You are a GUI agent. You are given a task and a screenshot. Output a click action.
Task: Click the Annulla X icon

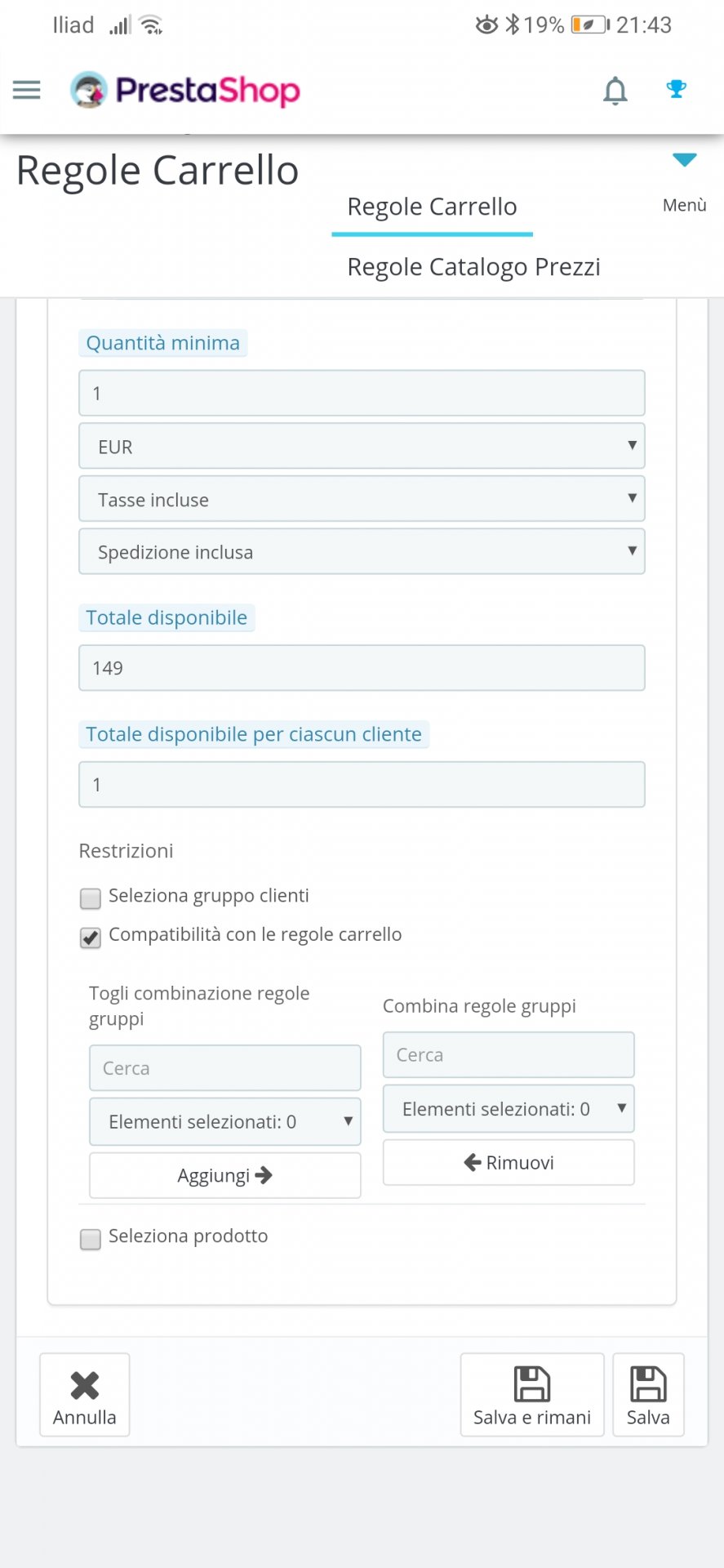[85, 1386]
